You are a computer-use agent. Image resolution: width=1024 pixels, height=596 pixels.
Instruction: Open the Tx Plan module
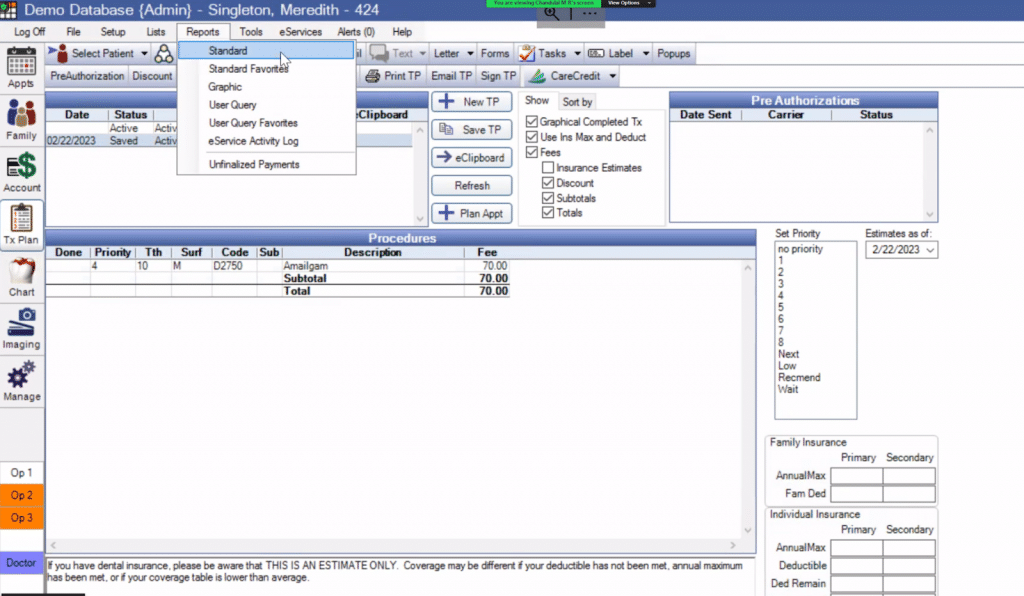pyautogui.click(x=22, y=225)
